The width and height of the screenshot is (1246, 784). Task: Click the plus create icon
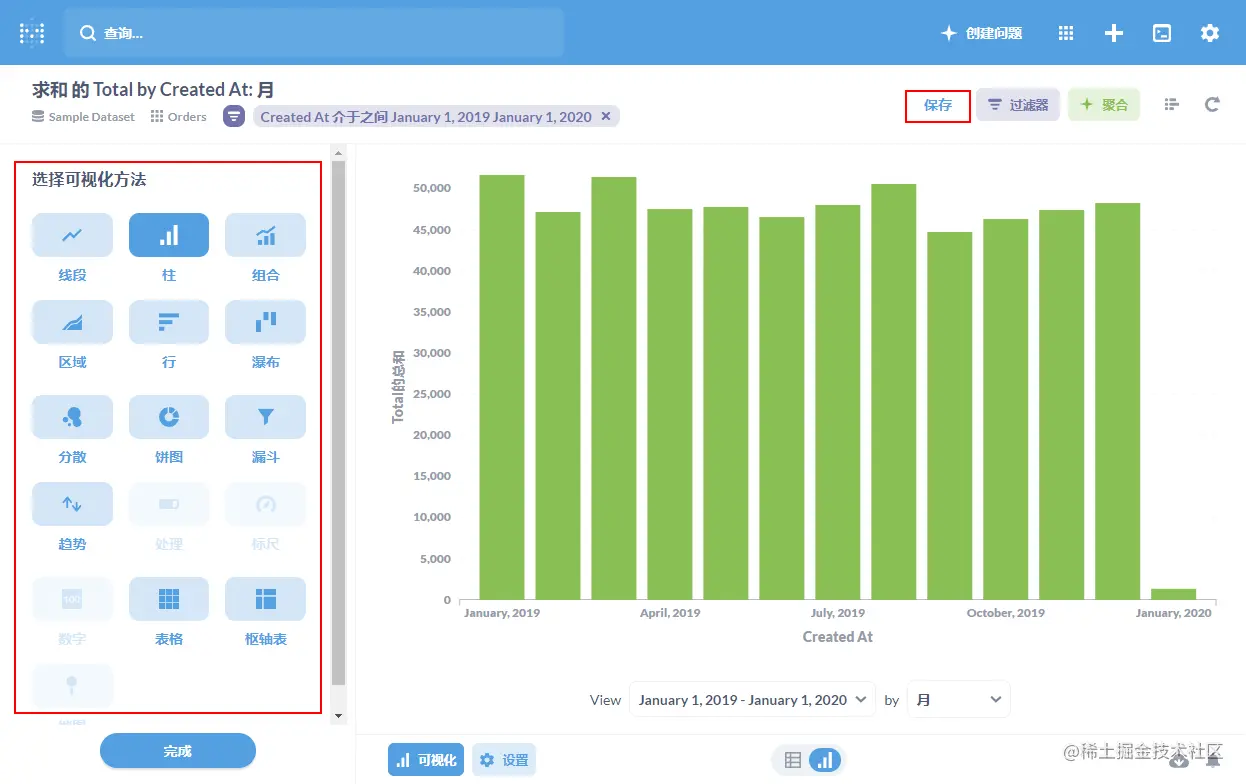point(1114,33)
